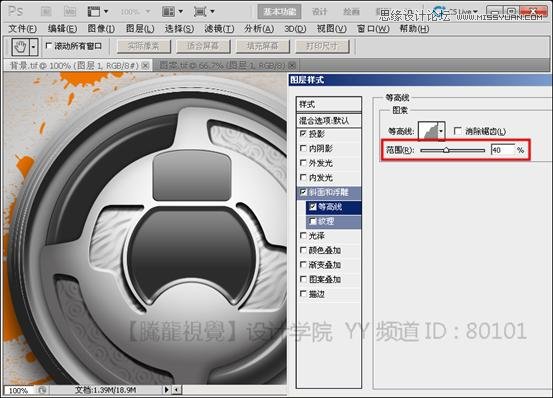Open the 图层(L) menu
Viewport: 553px width, 398px height.
click(x=140, y=29)
